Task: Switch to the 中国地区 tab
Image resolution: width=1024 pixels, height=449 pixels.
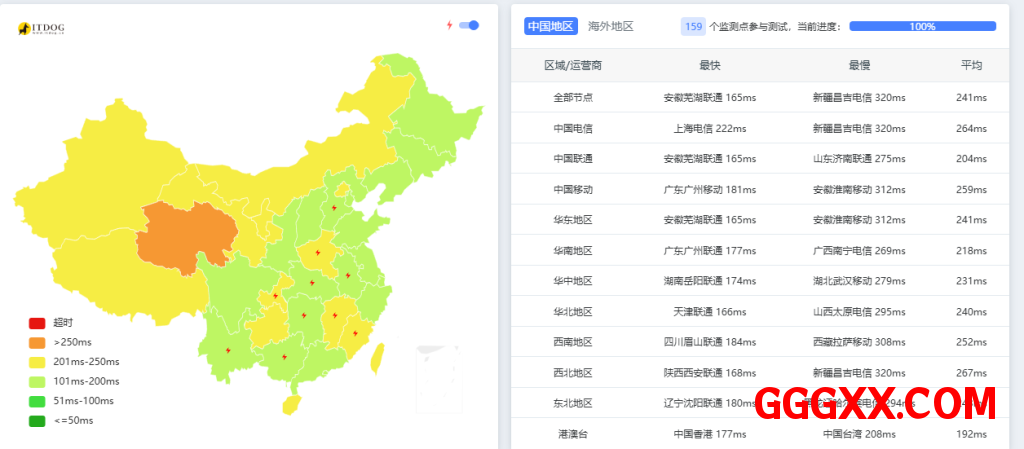Action: 551,27
